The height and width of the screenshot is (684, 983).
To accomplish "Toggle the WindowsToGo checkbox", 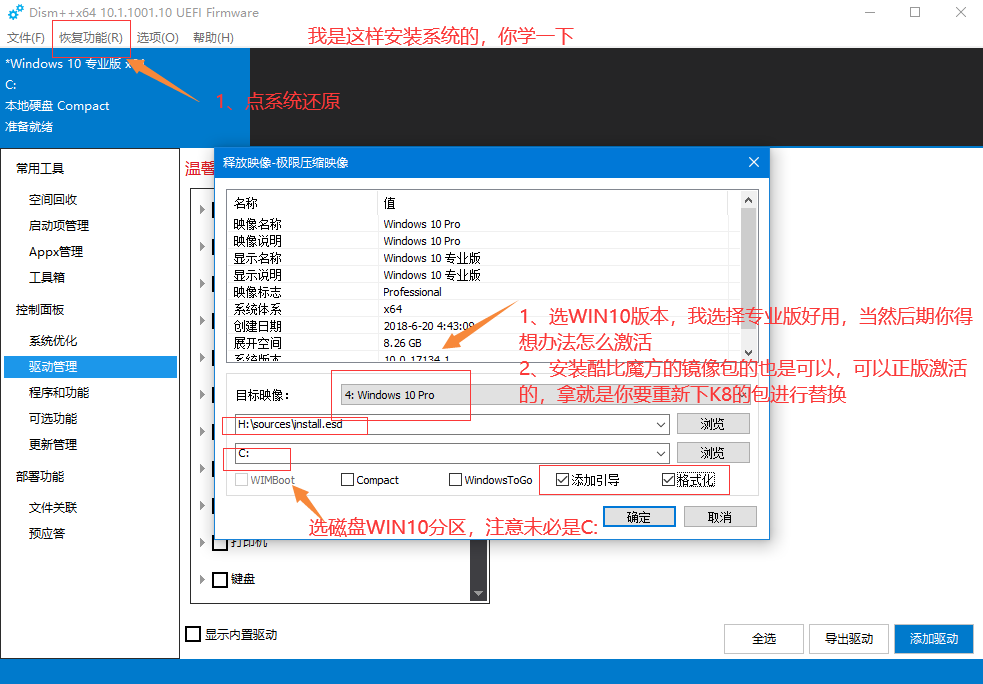I will pyautogui.click(x=456, y=480).
